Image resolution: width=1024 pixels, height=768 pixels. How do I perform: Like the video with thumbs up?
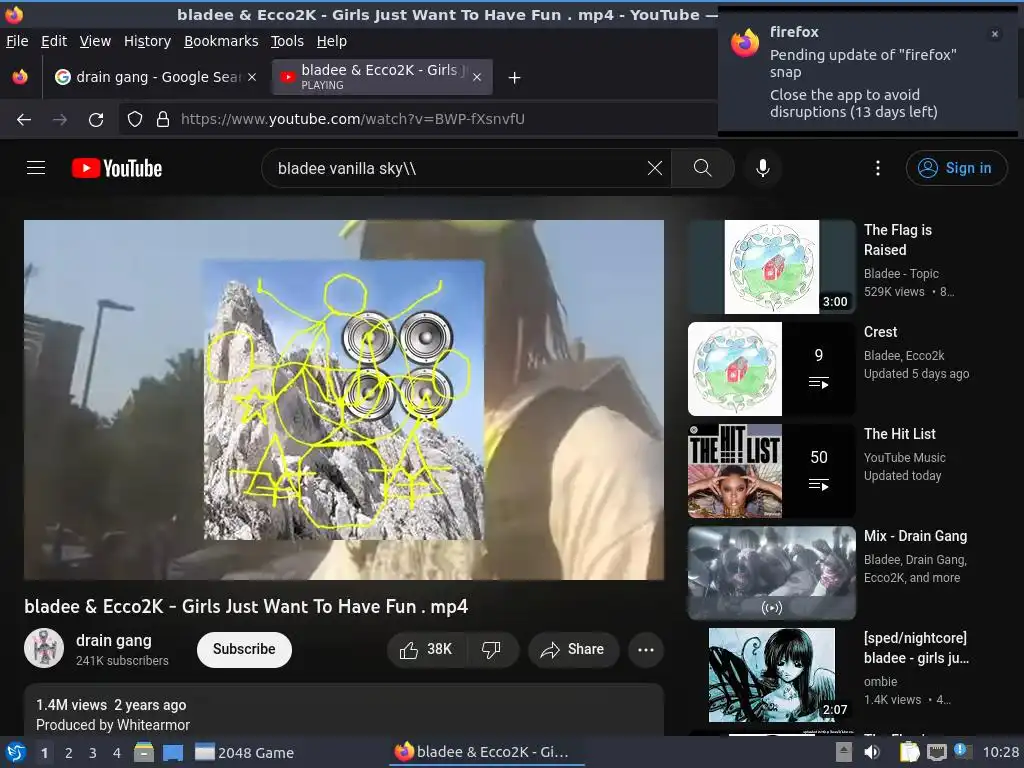tap(426, 649)
